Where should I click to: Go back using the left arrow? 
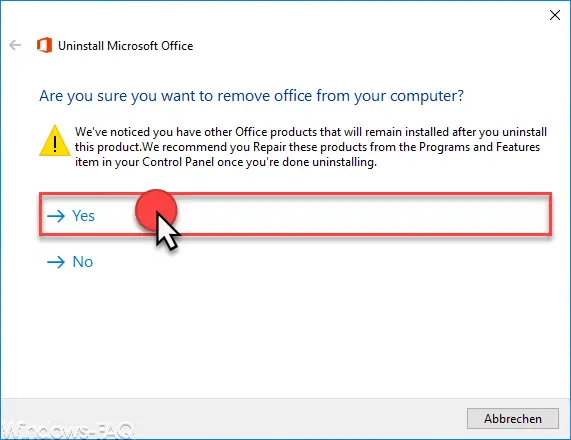coord(15,45)
